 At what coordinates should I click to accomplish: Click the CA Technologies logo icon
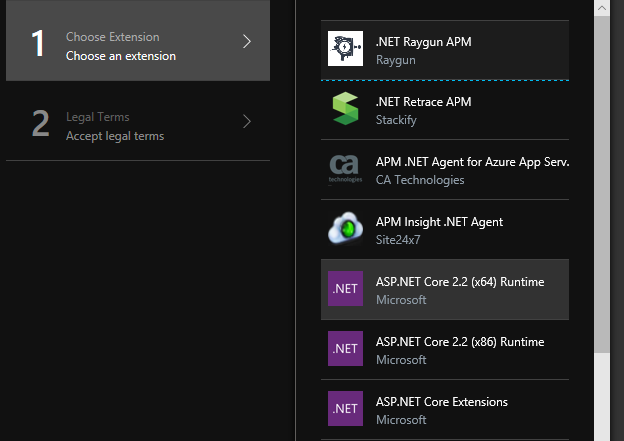345,169
